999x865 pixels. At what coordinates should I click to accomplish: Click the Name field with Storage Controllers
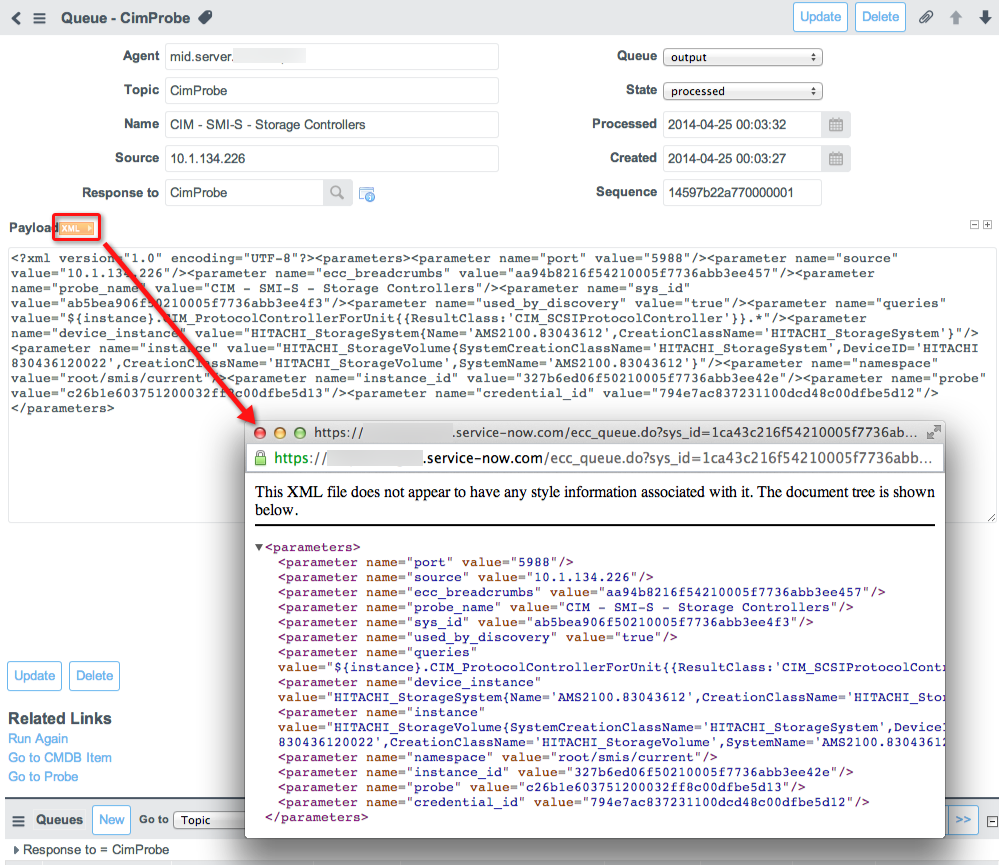(331, 125)
